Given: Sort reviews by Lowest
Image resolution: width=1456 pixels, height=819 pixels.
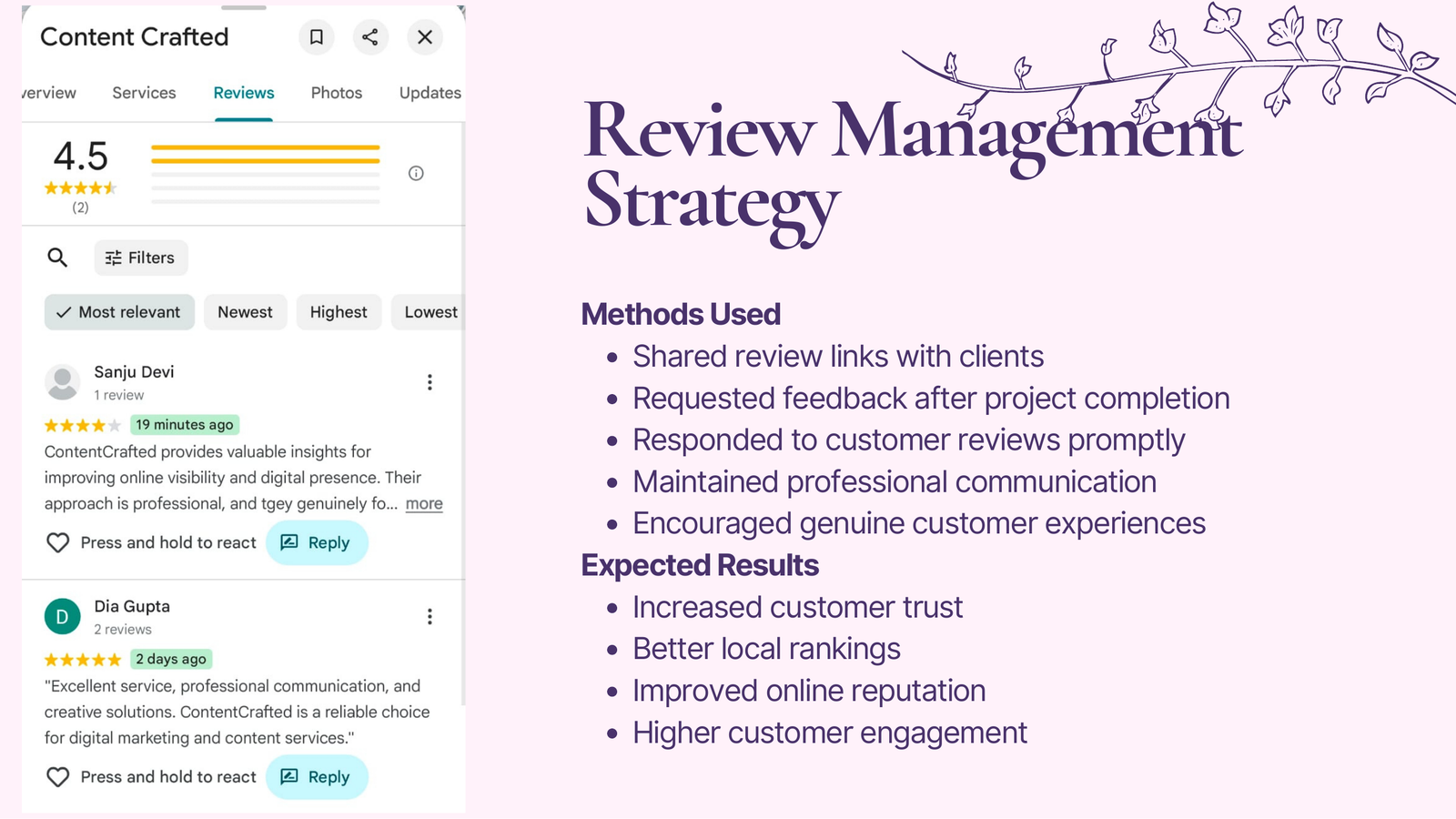Looking at the screenshot, I should point(429,312).
